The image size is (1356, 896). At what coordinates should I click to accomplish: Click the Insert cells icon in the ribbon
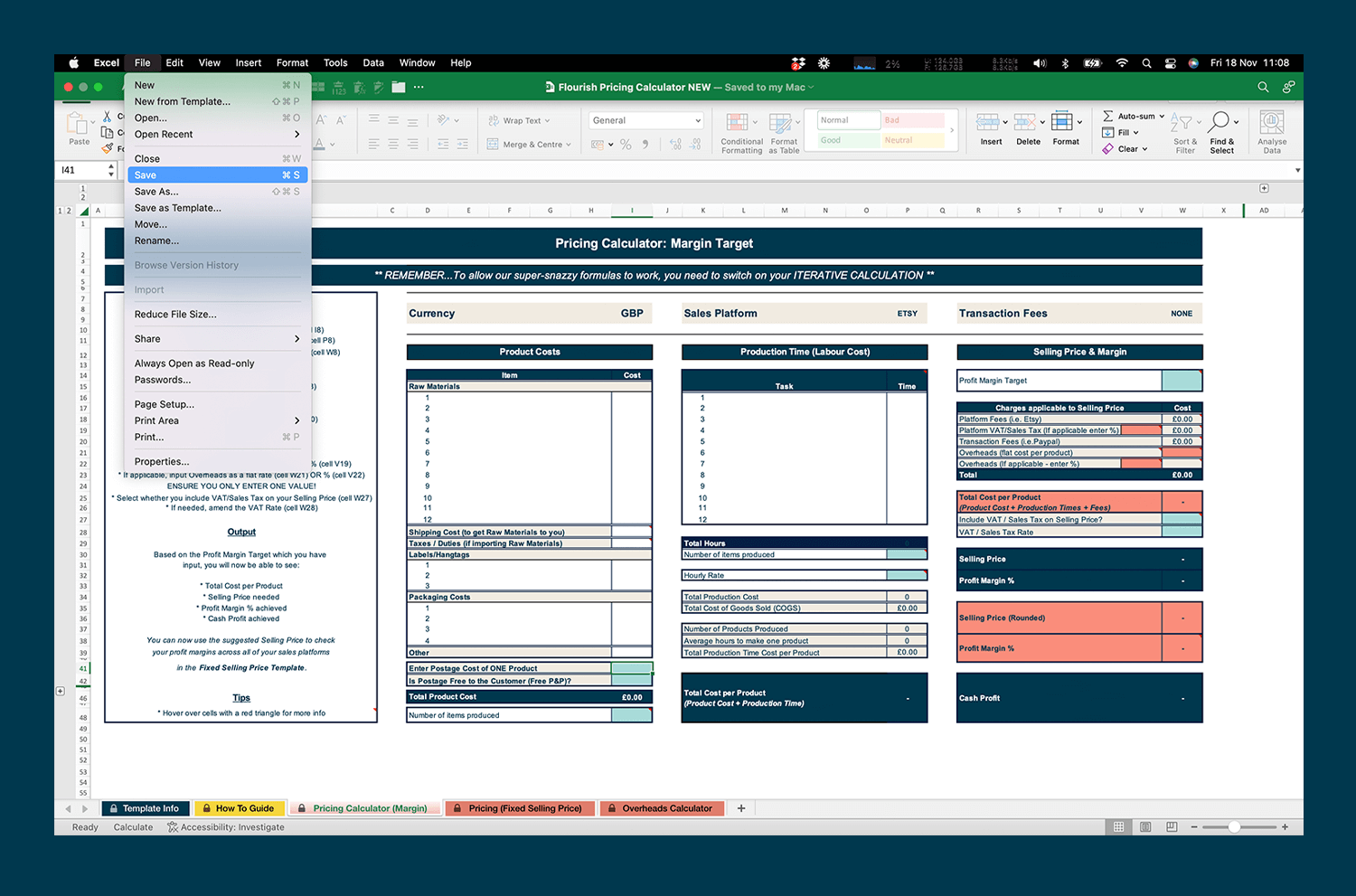(x=989, y=127)
